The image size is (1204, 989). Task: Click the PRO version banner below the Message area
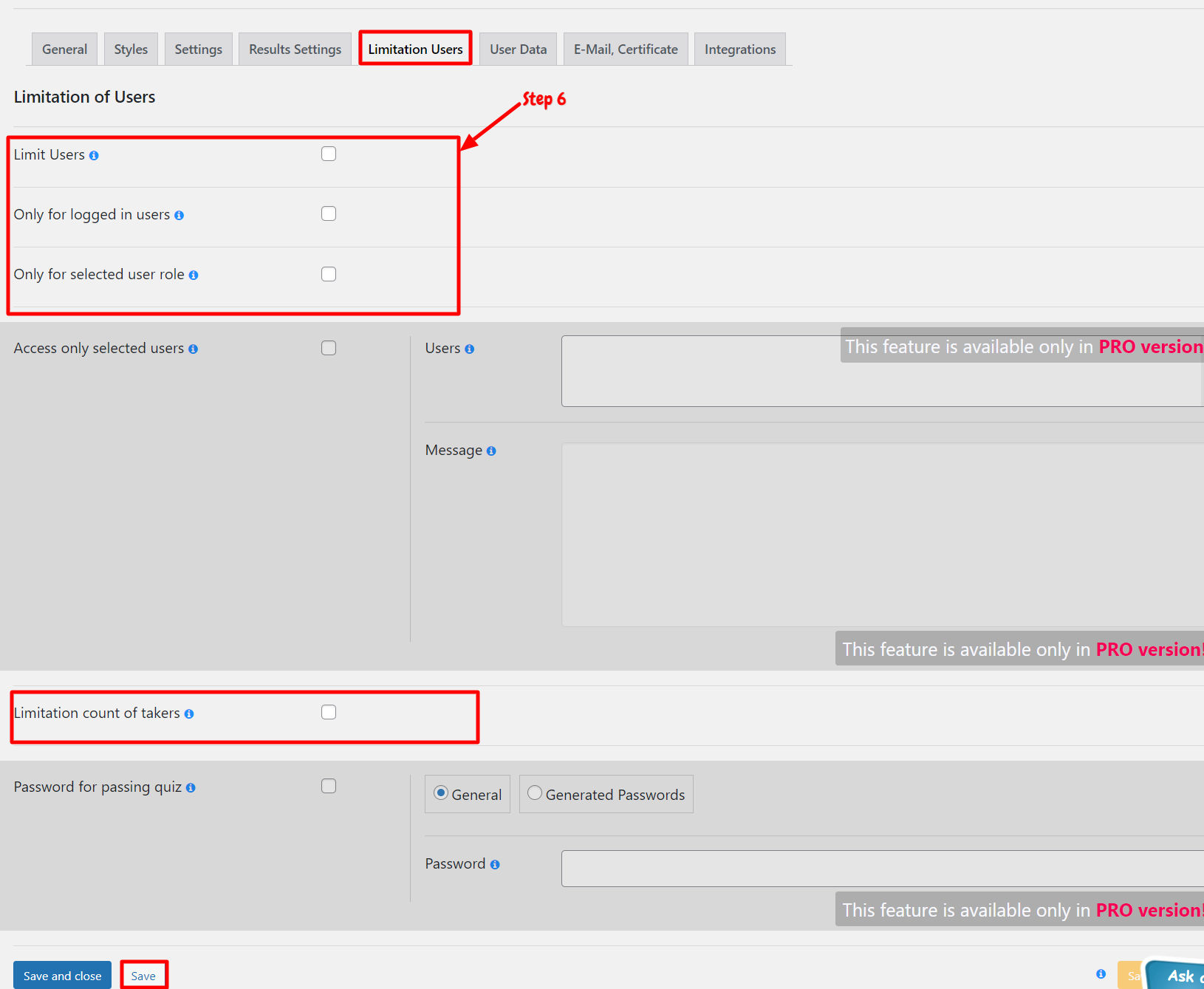[x=1020, y=649]
